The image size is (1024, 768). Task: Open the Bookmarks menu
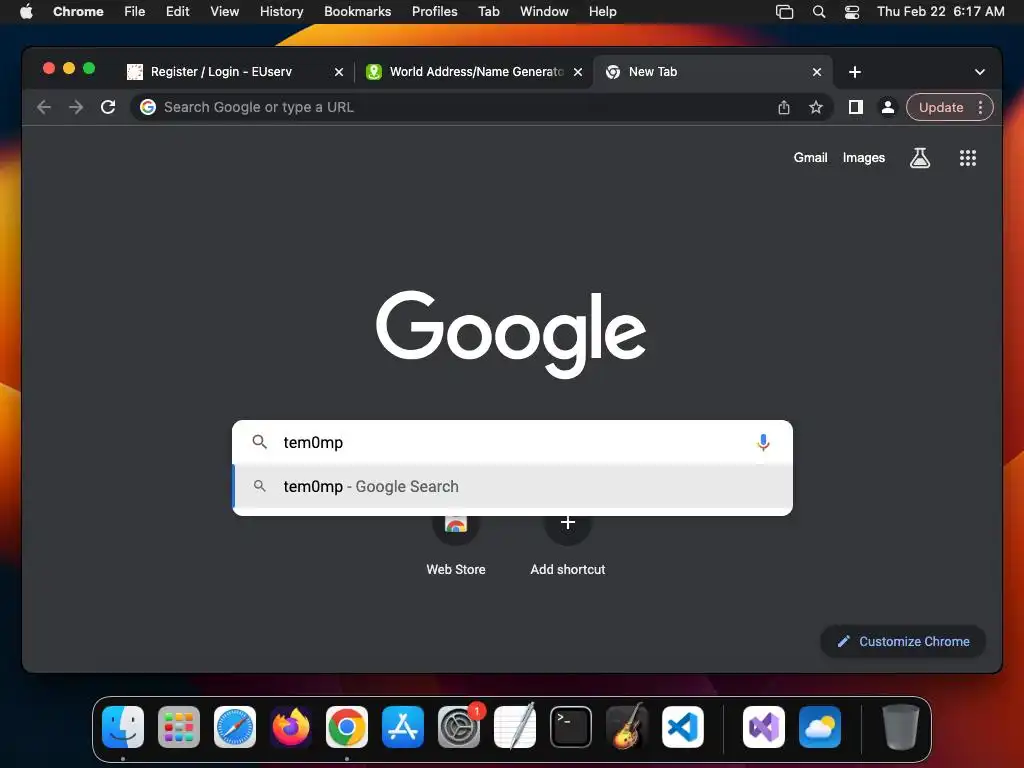pyautogui.click(x=357, y=12)
